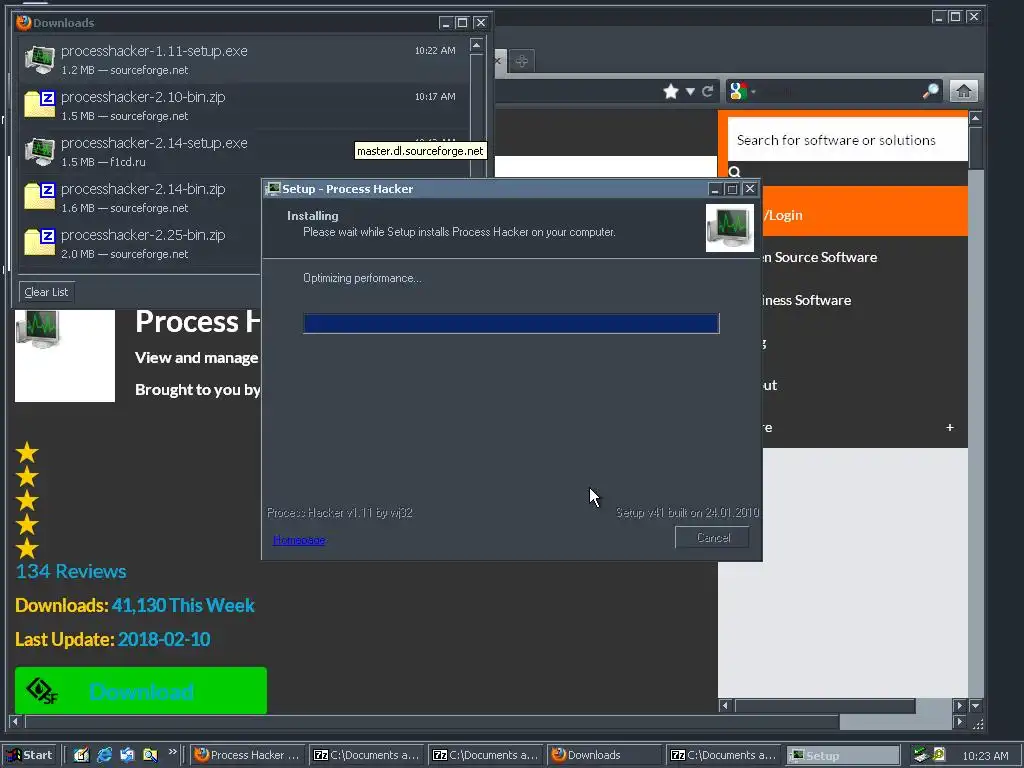Click the bookmark star icon in Firefox
The width and height of the screenshot is (1024, 768).
(x=671, y=91)
